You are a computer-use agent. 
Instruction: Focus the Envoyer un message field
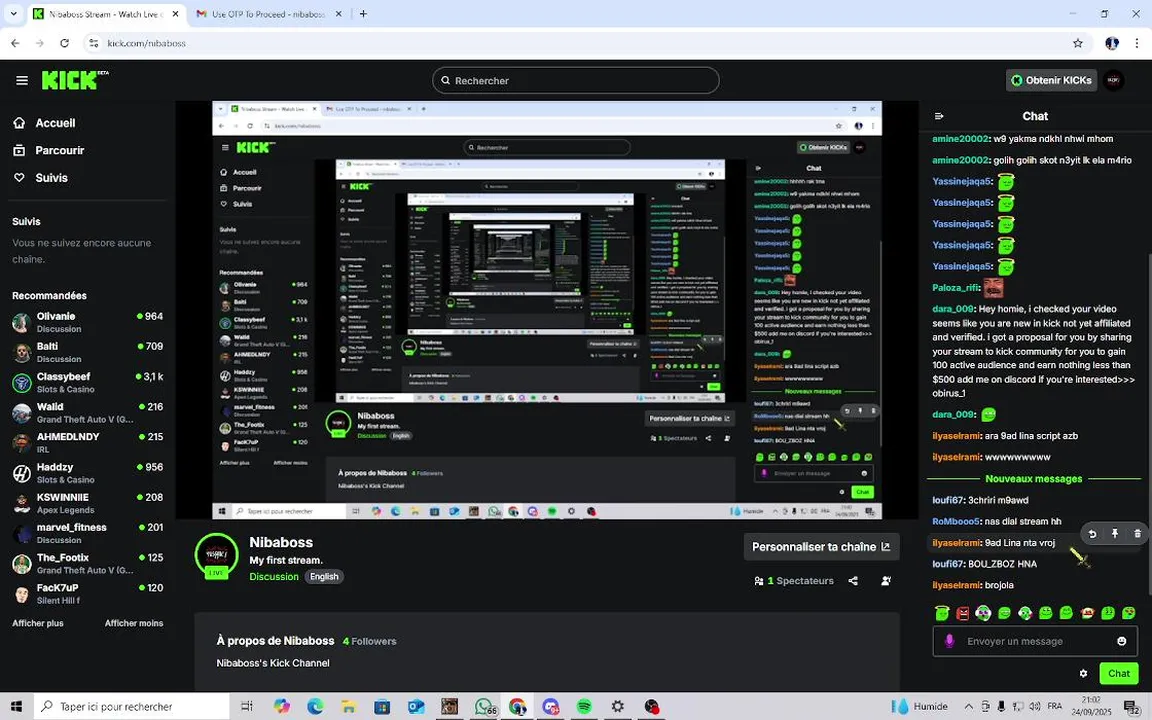click(1035, 641)
